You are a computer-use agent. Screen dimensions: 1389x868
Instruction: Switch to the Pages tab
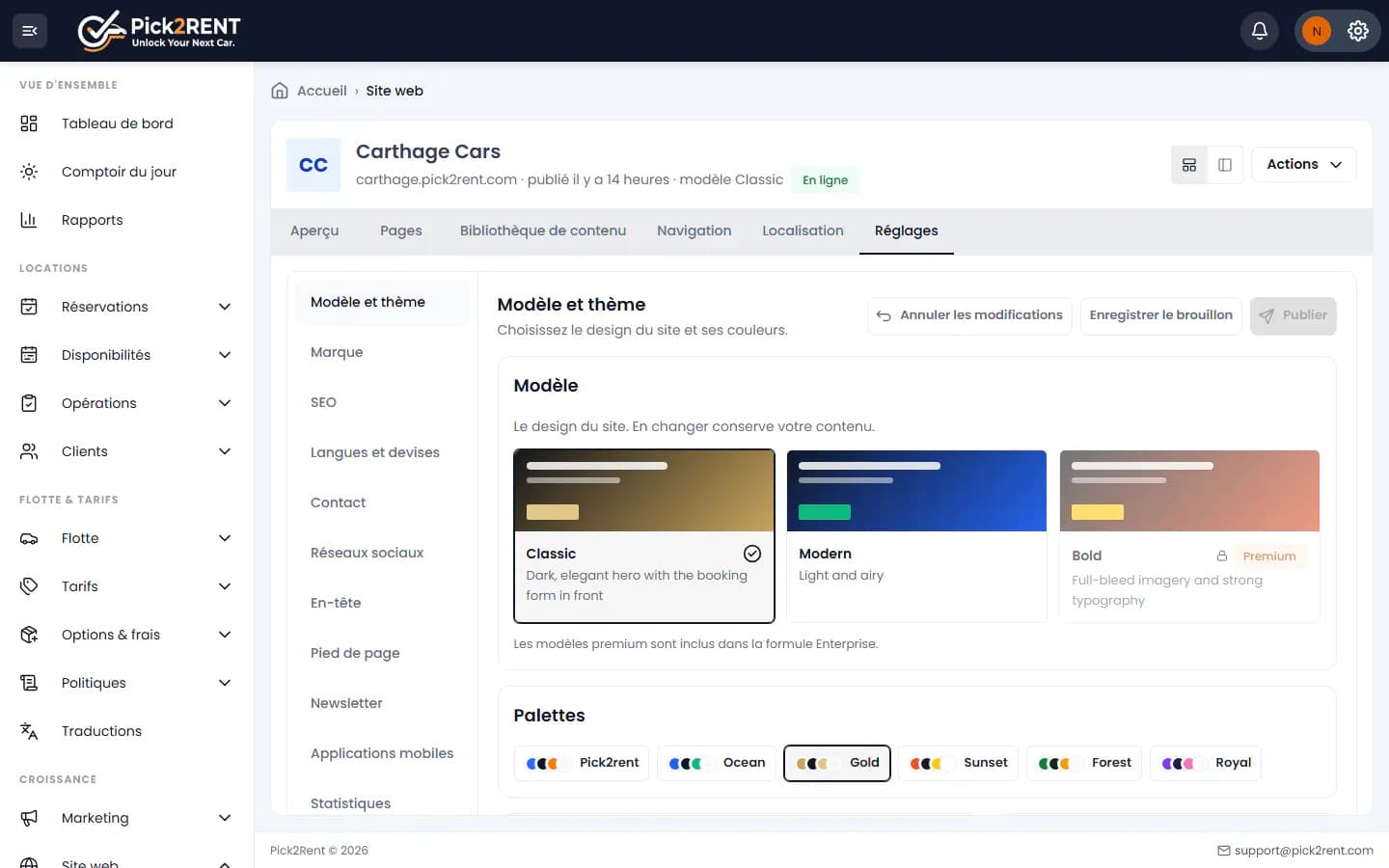click(x=401, y=231)
